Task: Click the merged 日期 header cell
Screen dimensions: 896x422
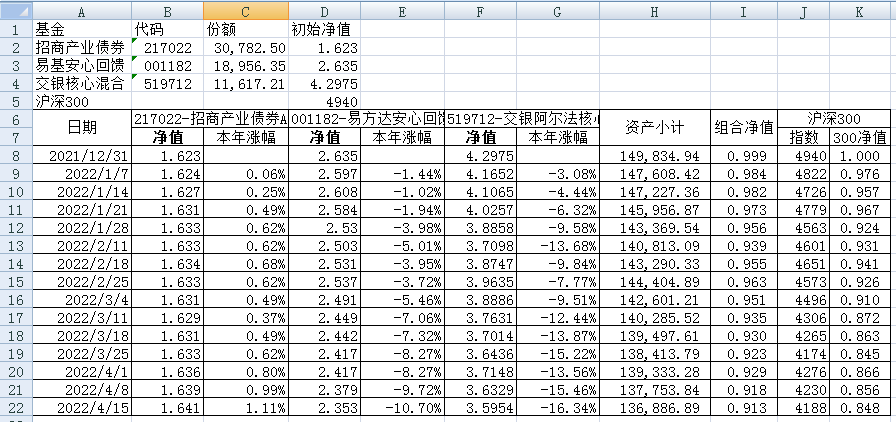Action: pos(82,129)
